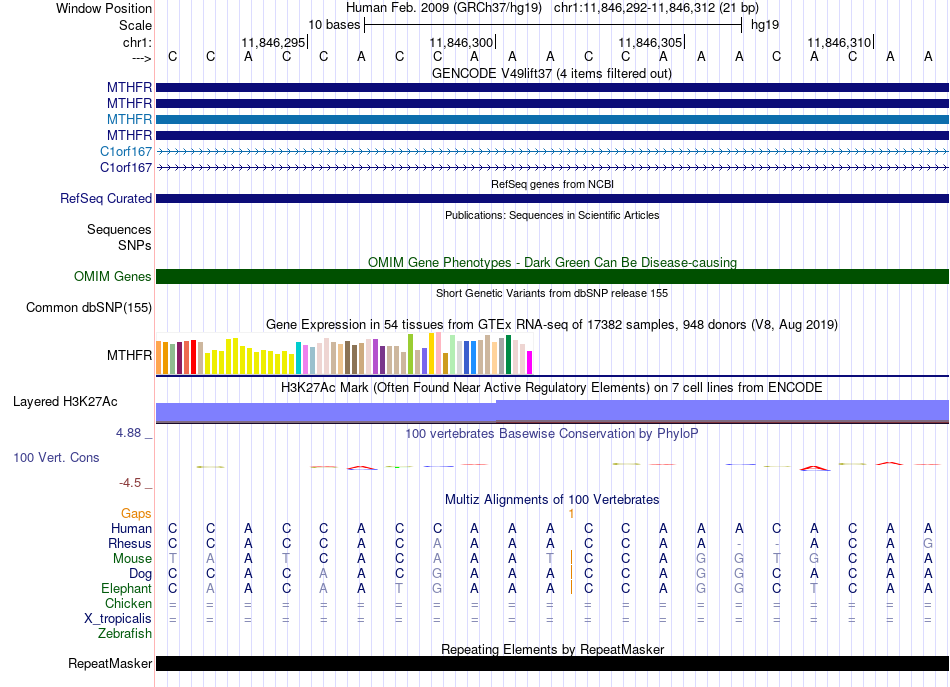Open the dark-blue C1orf167 gene label
Viewport: 950px width, 687px height.
[x=126, y=167]
